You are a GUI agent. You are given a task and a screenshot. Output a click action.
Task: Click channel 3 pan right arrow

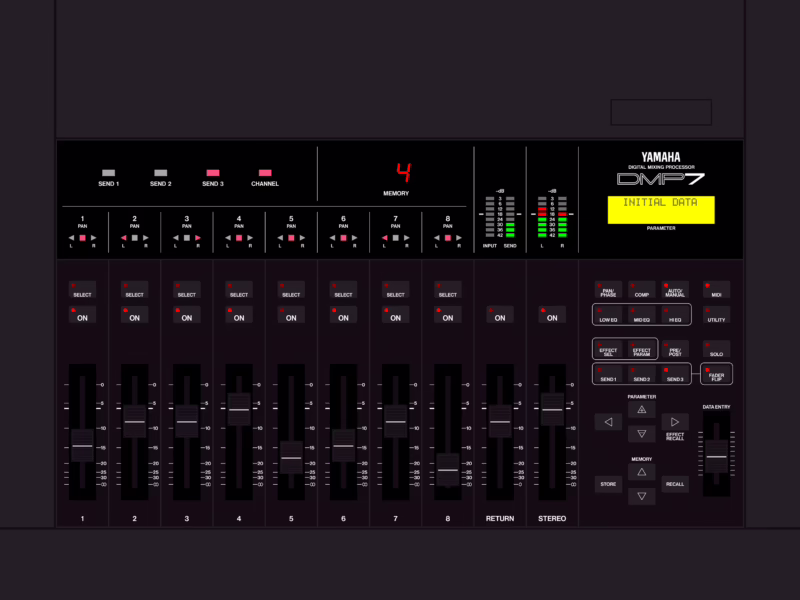[x=198, y=238]
